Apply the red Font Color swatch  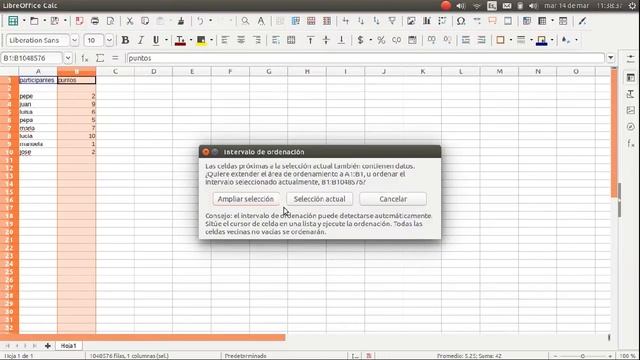pyautogui.click(x=180, y=40)
